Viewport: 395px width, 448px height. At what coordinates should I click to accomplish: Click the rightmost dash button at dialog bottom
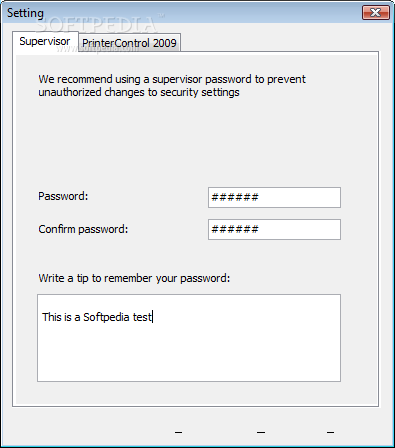point(330,433)
